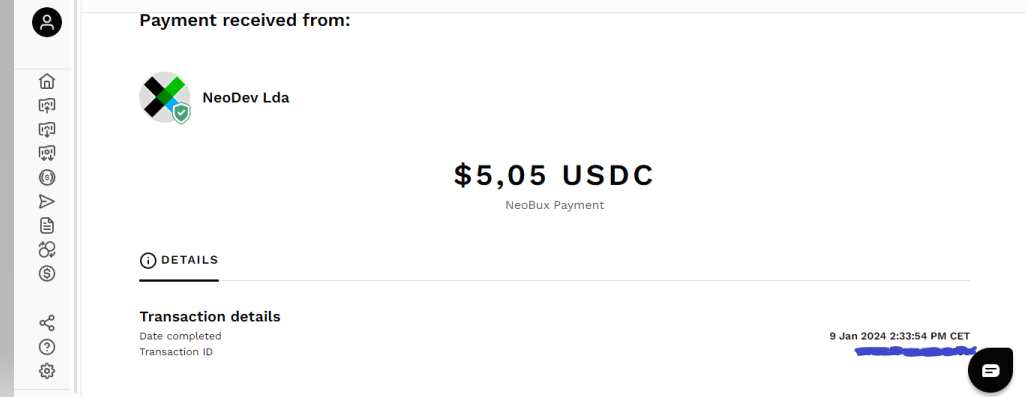
Task: Open the deposit money icon with up arrow
Action: point(47,105)
